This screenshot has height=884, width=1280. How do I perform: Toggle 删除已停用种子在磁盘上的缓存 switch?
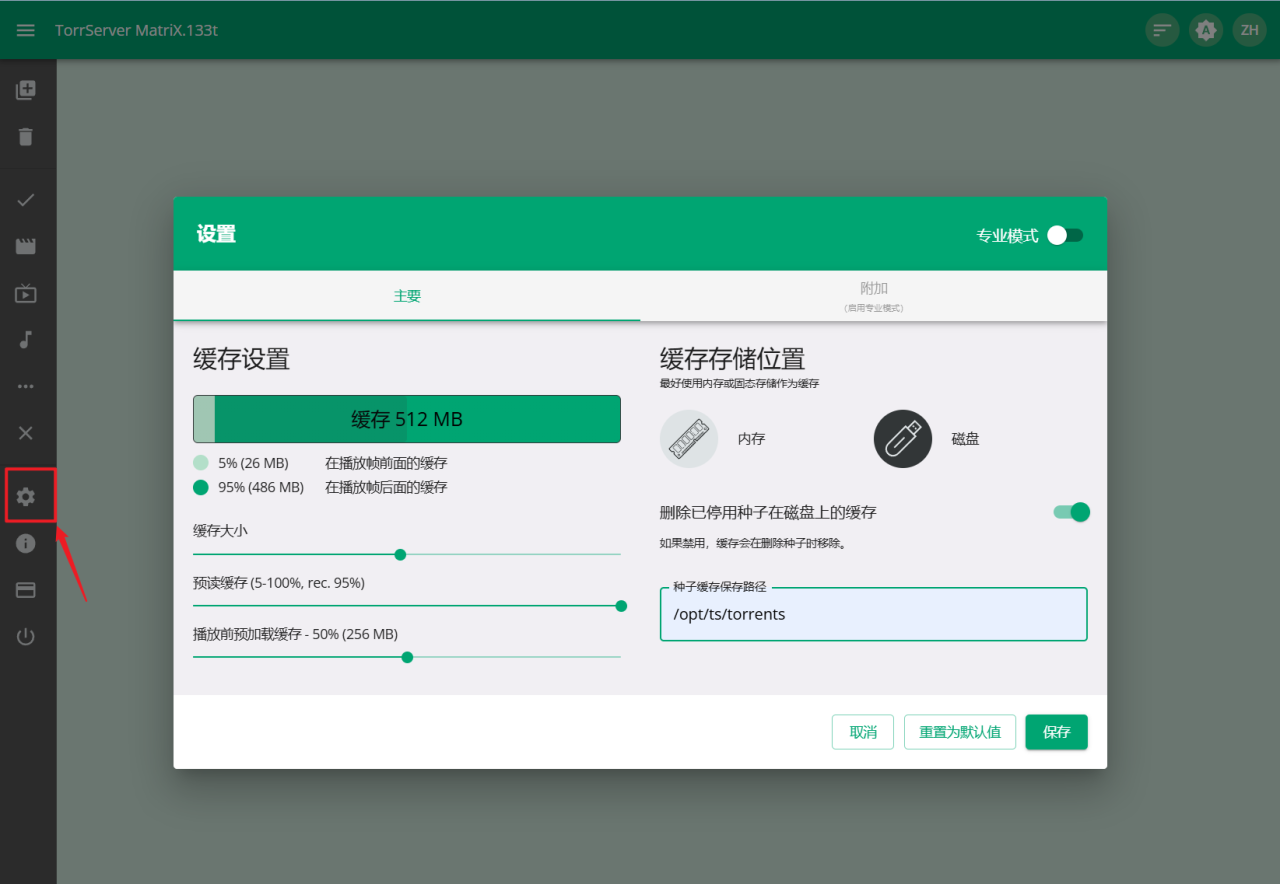coord(1071,512)
